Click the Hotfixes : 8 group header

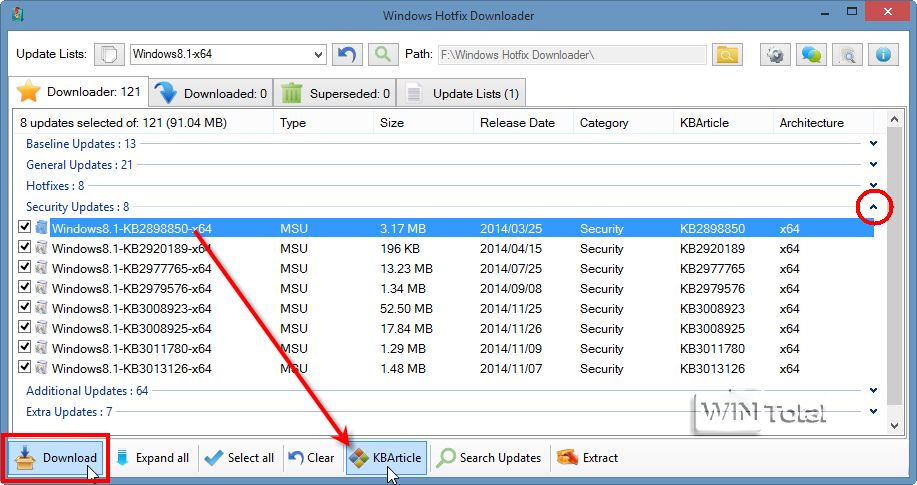click(55, 186)
